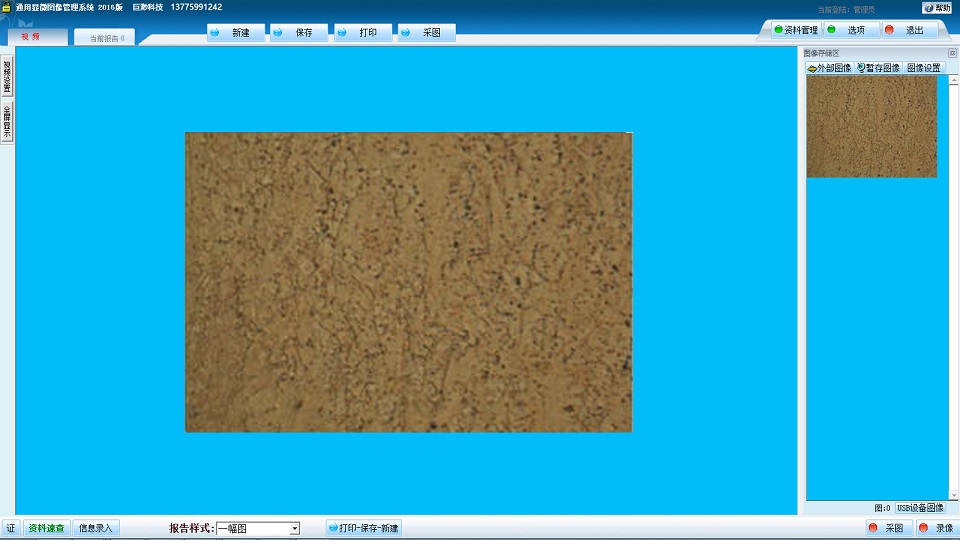Click the 保存 (Save) toolbar button
Image resolution: width=960 pixels, height=540 pixels.
tap(299, 32)
